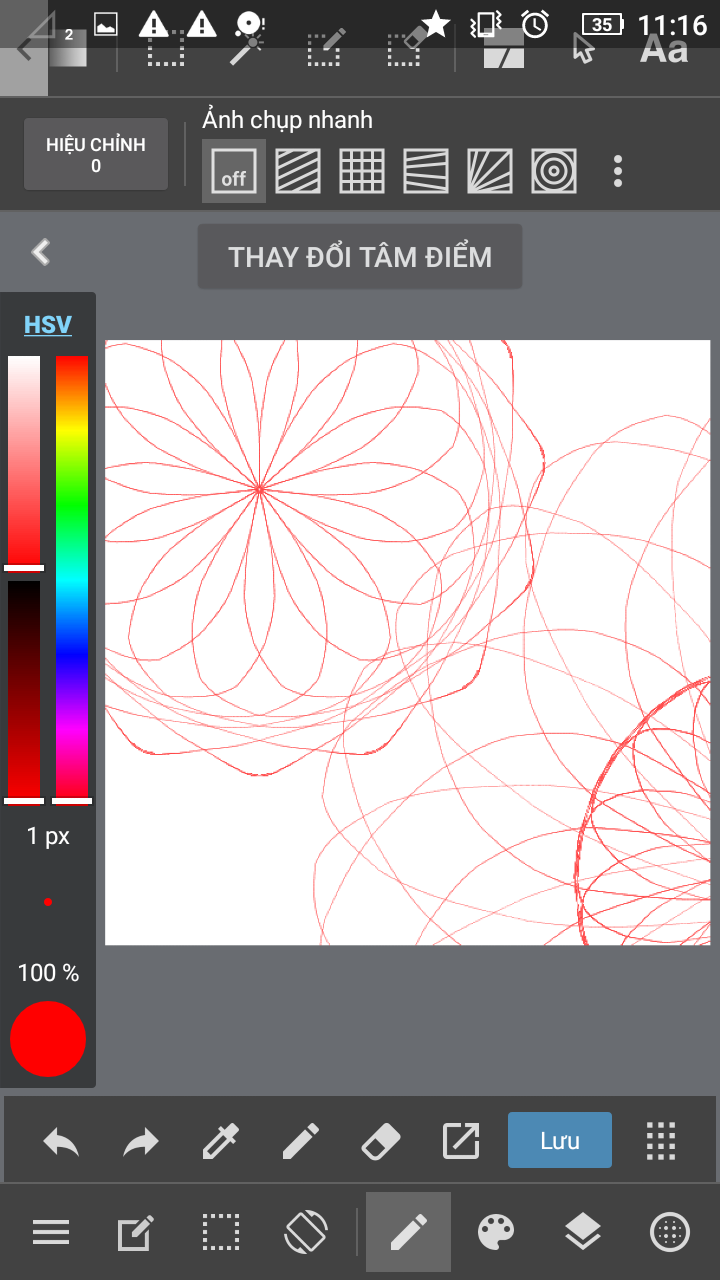Open the layers panel
The image size is (720, 1280).
tap(582, 1233)
